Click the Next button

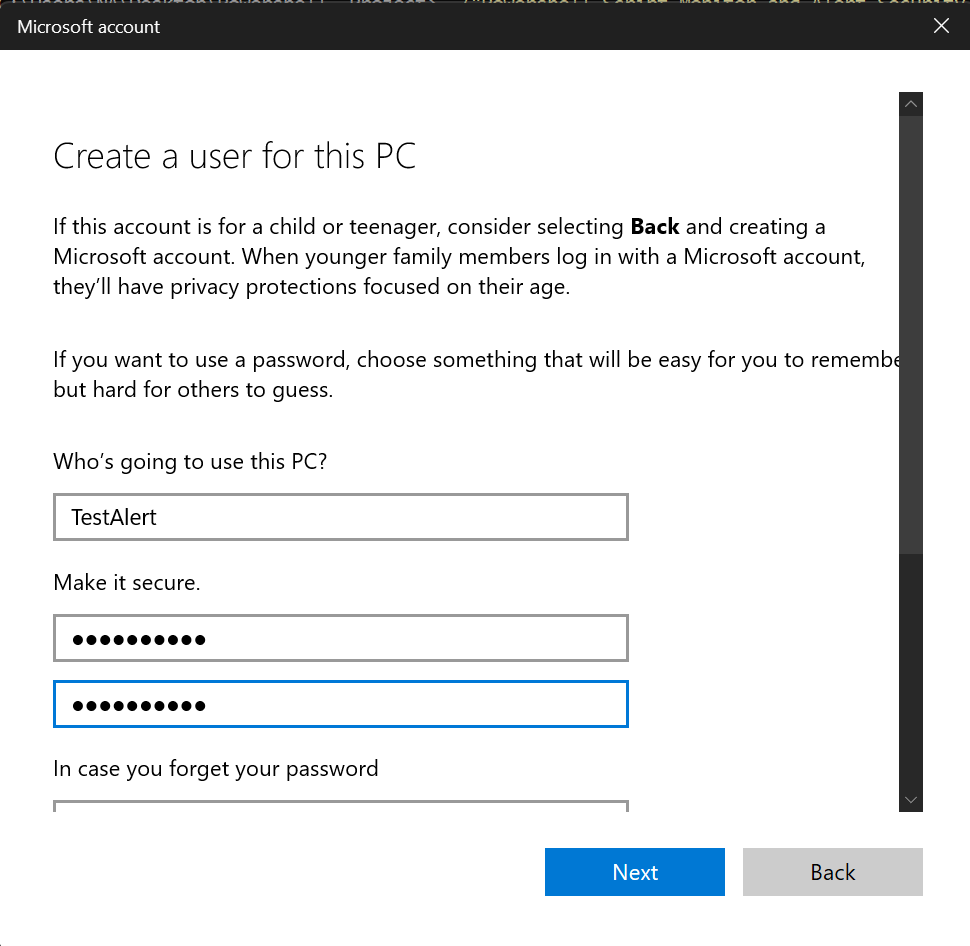pos(634,871)
